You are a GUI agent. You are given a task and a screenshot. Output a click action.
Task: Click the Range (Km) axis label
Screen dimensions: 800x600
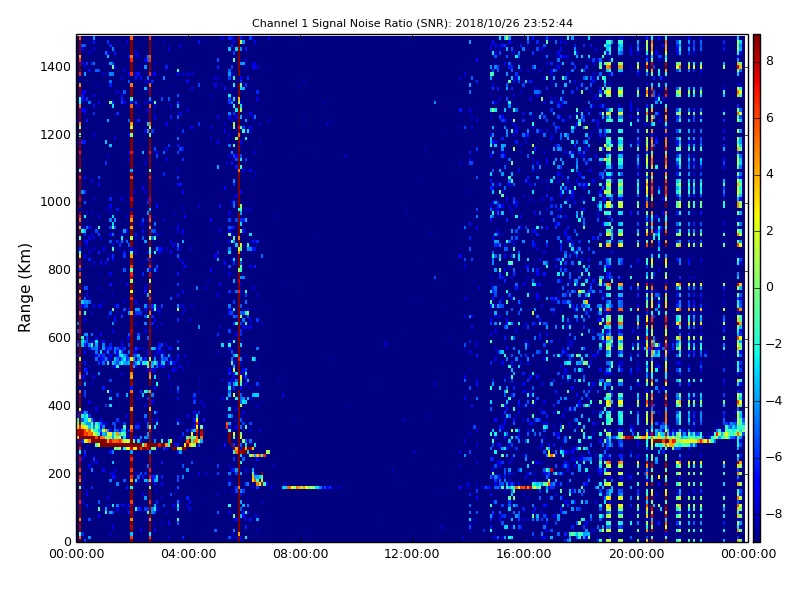(24, 288)
